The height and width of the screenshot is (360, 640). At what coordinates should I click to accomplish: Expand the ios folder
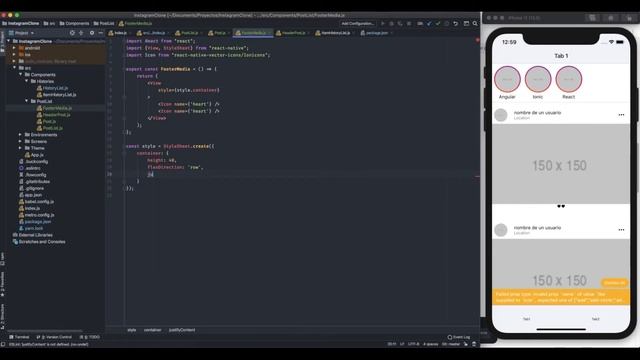(15, 54)
